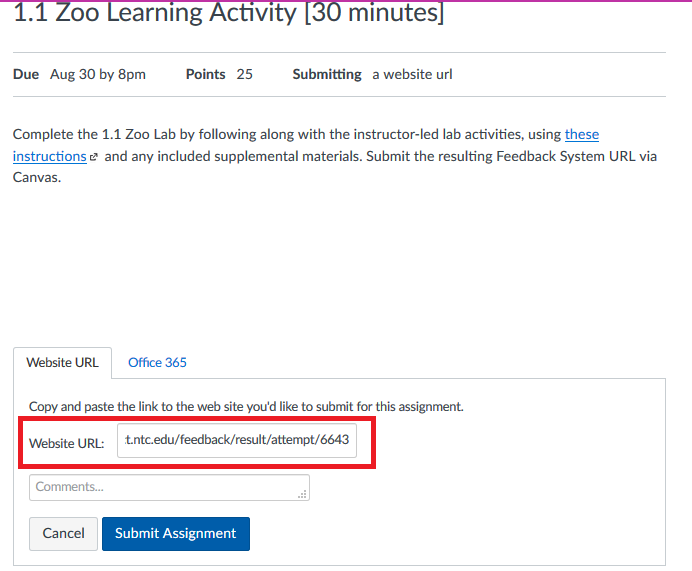Click the "a website url" submission type text
The height and width of the screenshot is (571, 692).
point(412,74)
